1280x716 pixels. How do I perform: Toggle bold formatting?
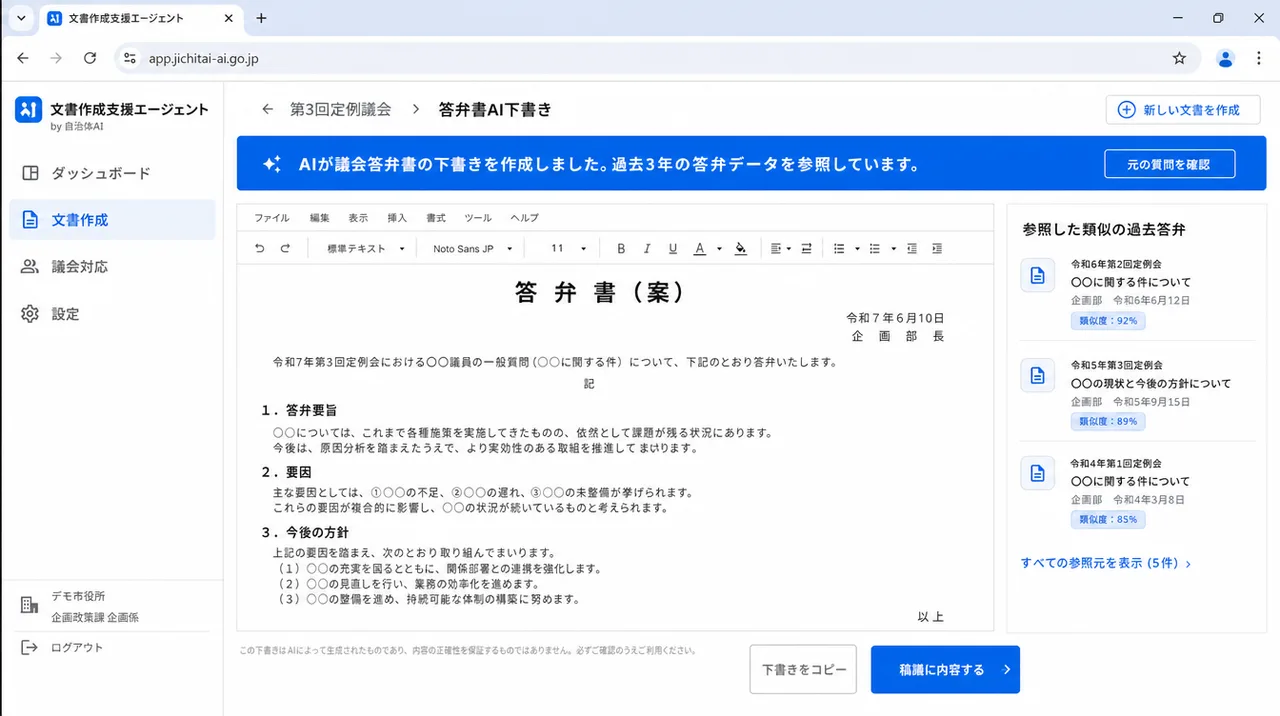click(x=621, y=248)
